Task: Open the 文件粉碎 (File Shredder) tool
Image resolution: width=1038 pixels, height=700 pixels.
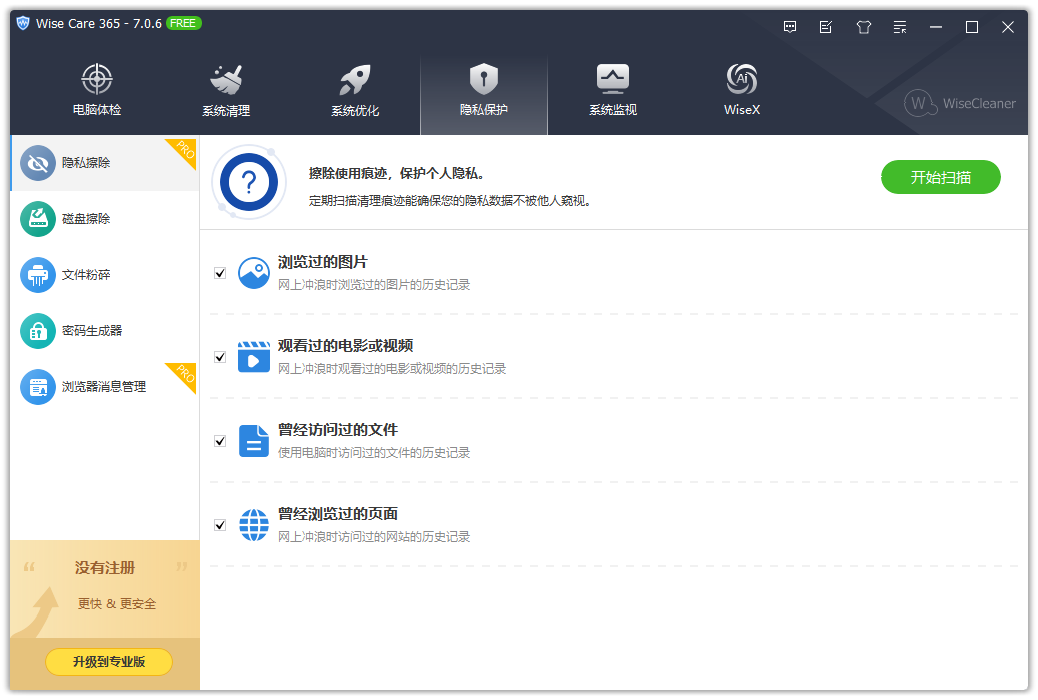Action: point(38,275)
